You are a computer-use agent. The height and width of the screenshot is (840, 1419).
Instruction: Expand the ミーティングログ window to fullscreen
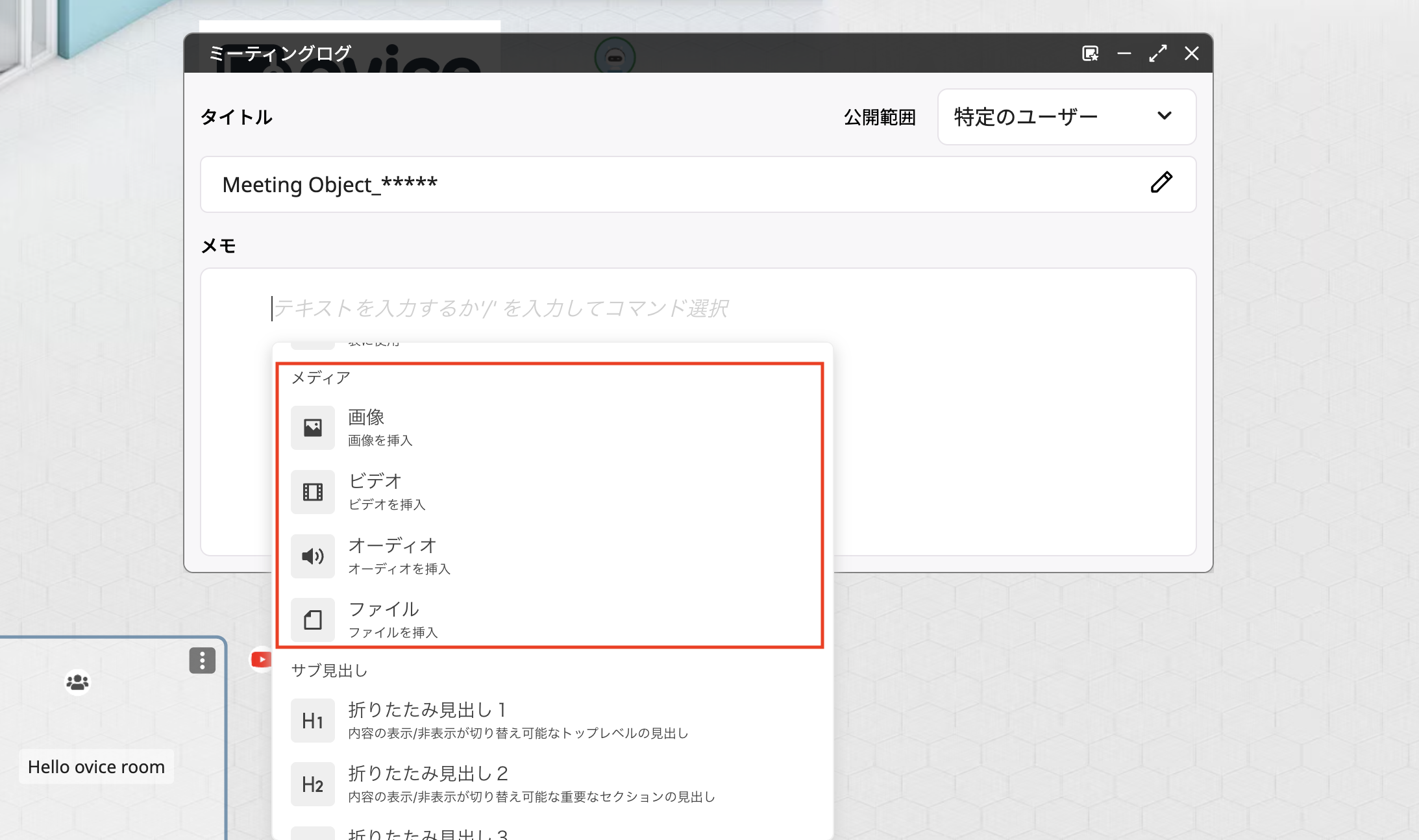pyautogui.click(x=1158, y=53)
